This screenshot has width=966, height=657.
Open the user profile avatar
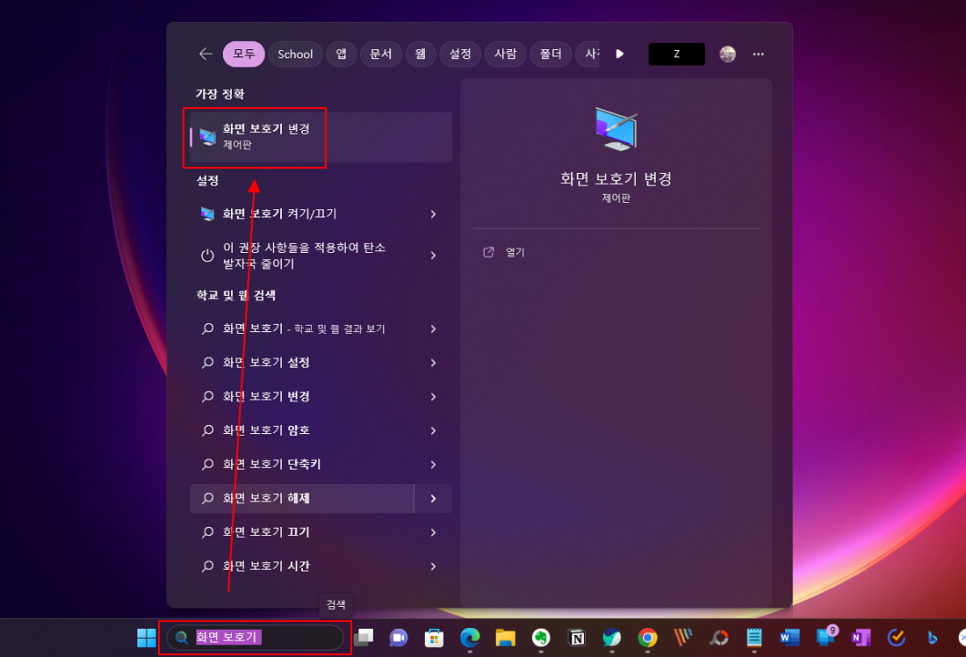point(728,54)
